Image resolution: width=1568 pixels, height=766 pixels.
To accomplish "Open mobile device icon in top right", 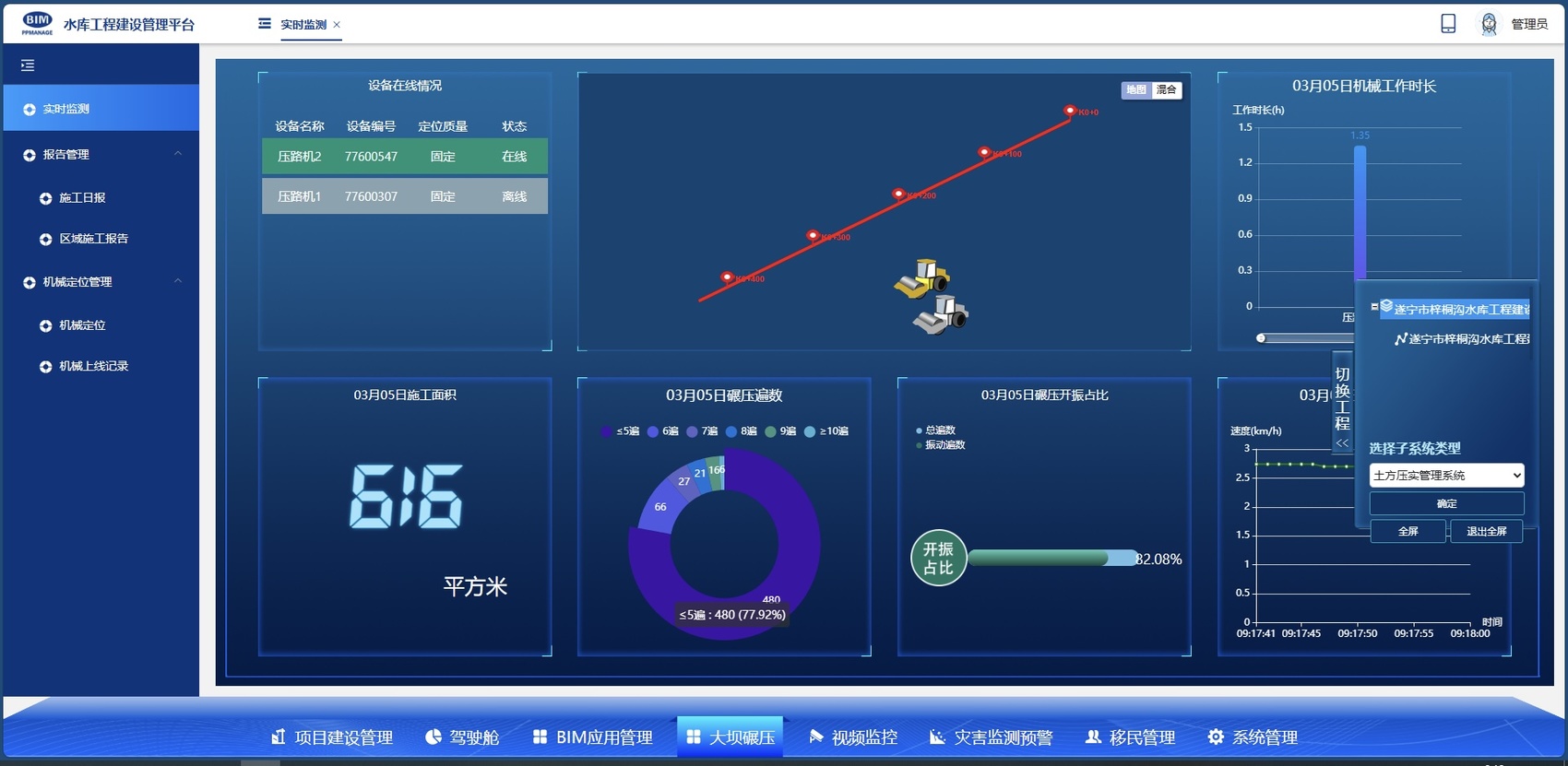I will (x=1448, y=24).
